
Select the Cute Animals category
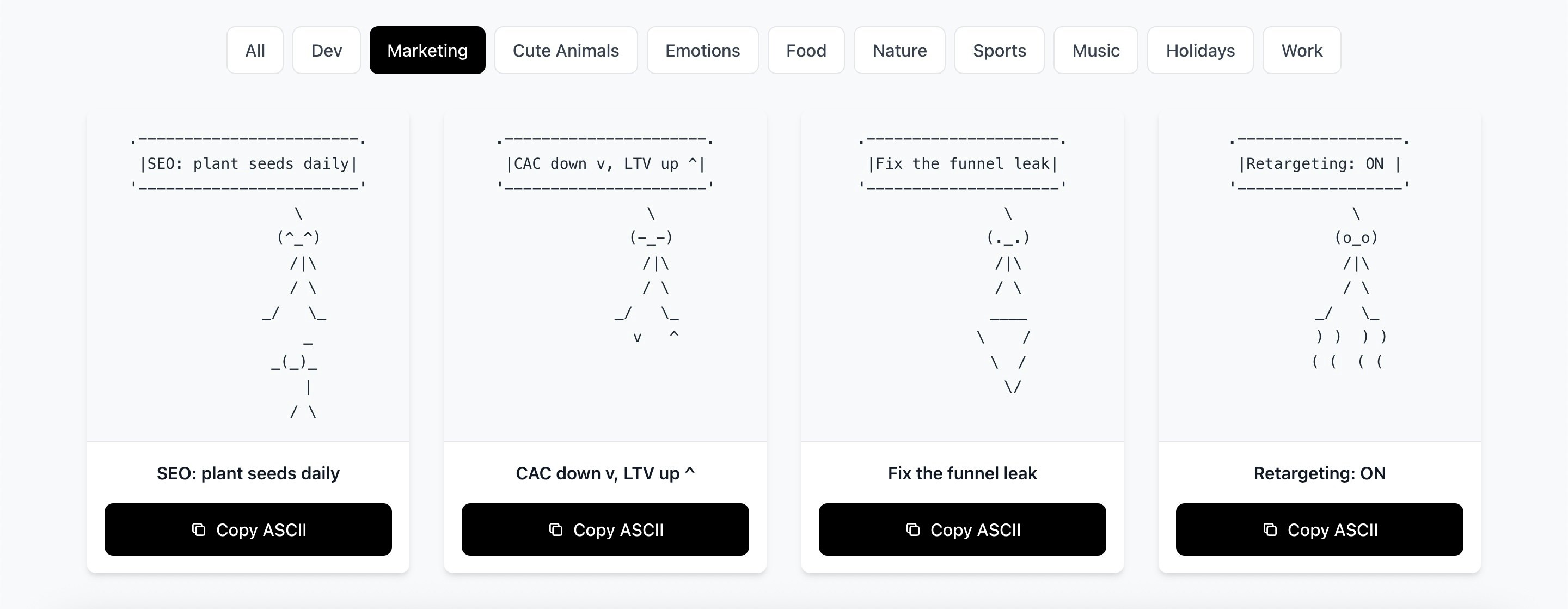[x=566, y=50]
